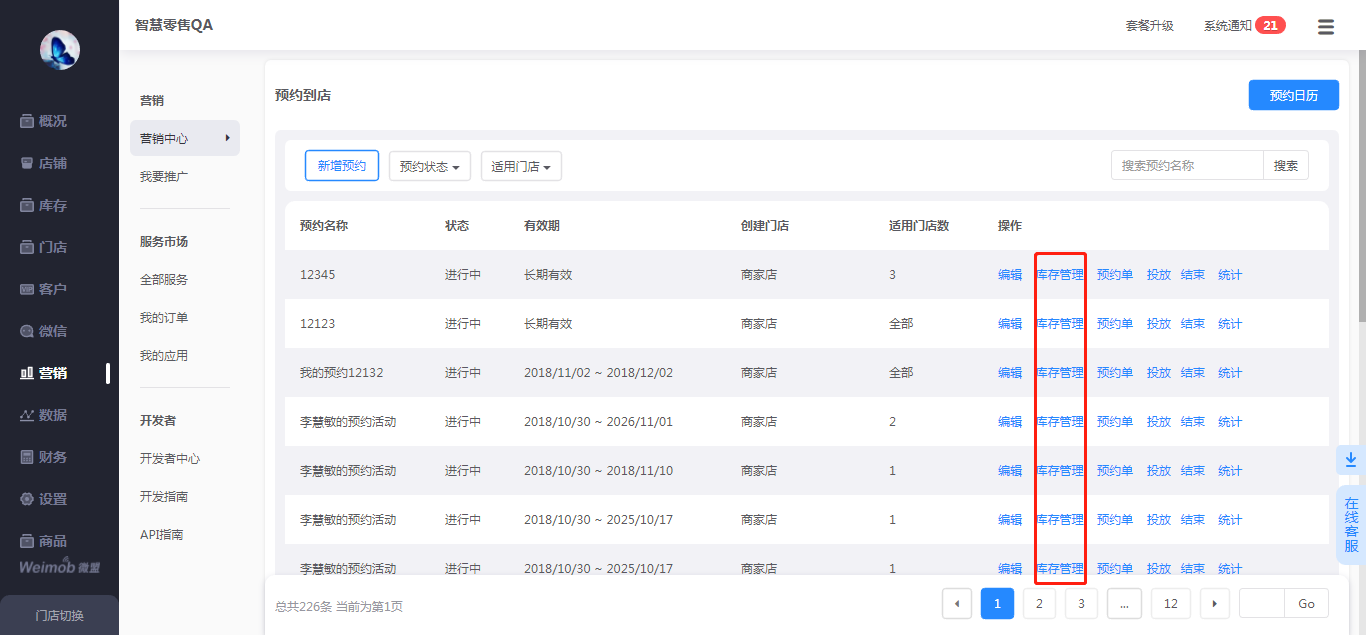Viewport: 1366px width, 635px height.
Task: Open API指南 submenu item
Action: pyautogui.click(x=162, y=535)
